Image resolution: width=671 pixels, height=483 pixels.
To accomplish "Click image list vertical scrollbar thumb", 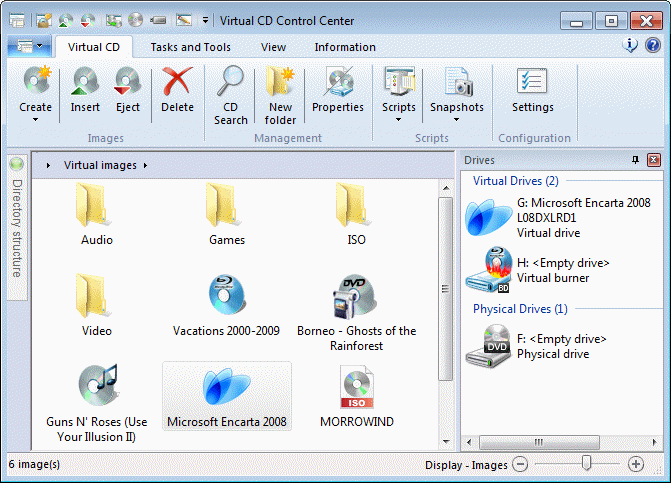I will (x=445, y=289).
